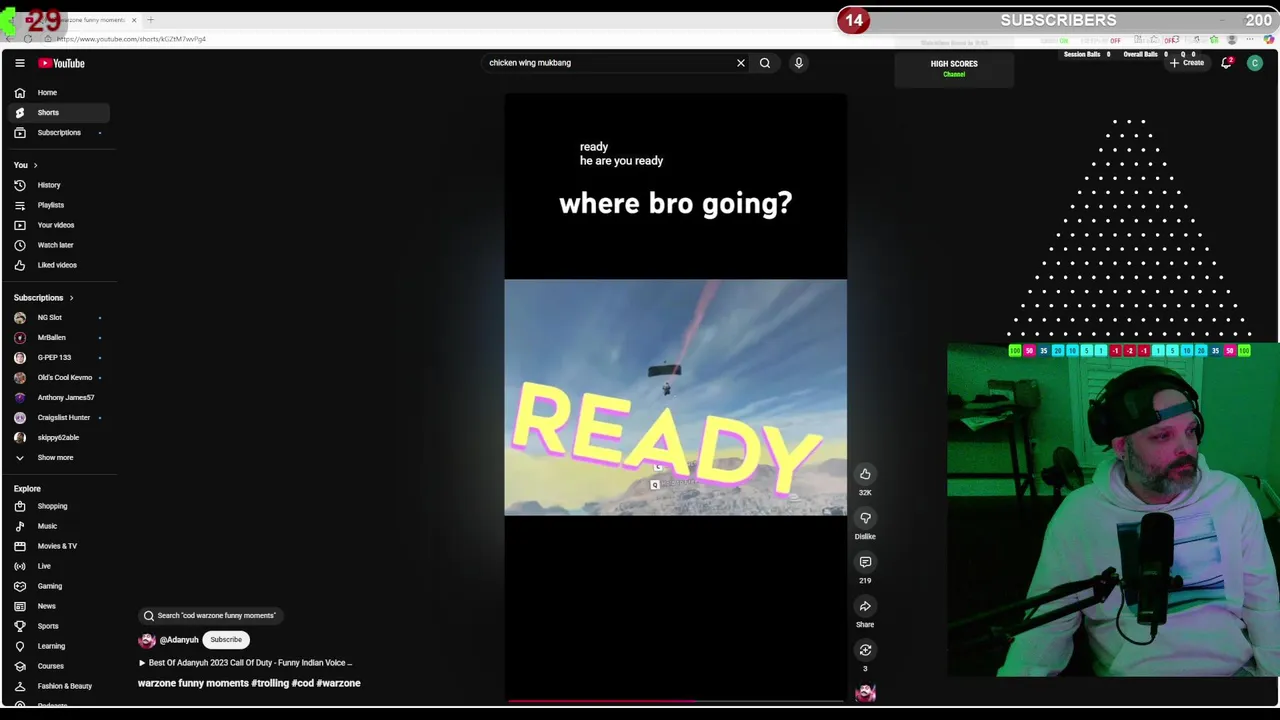Image resolution: width=1280 pixels, height=720 pixels.
Task: Close the warzone funny moments browser tab
Action: [x=134, y=20]
